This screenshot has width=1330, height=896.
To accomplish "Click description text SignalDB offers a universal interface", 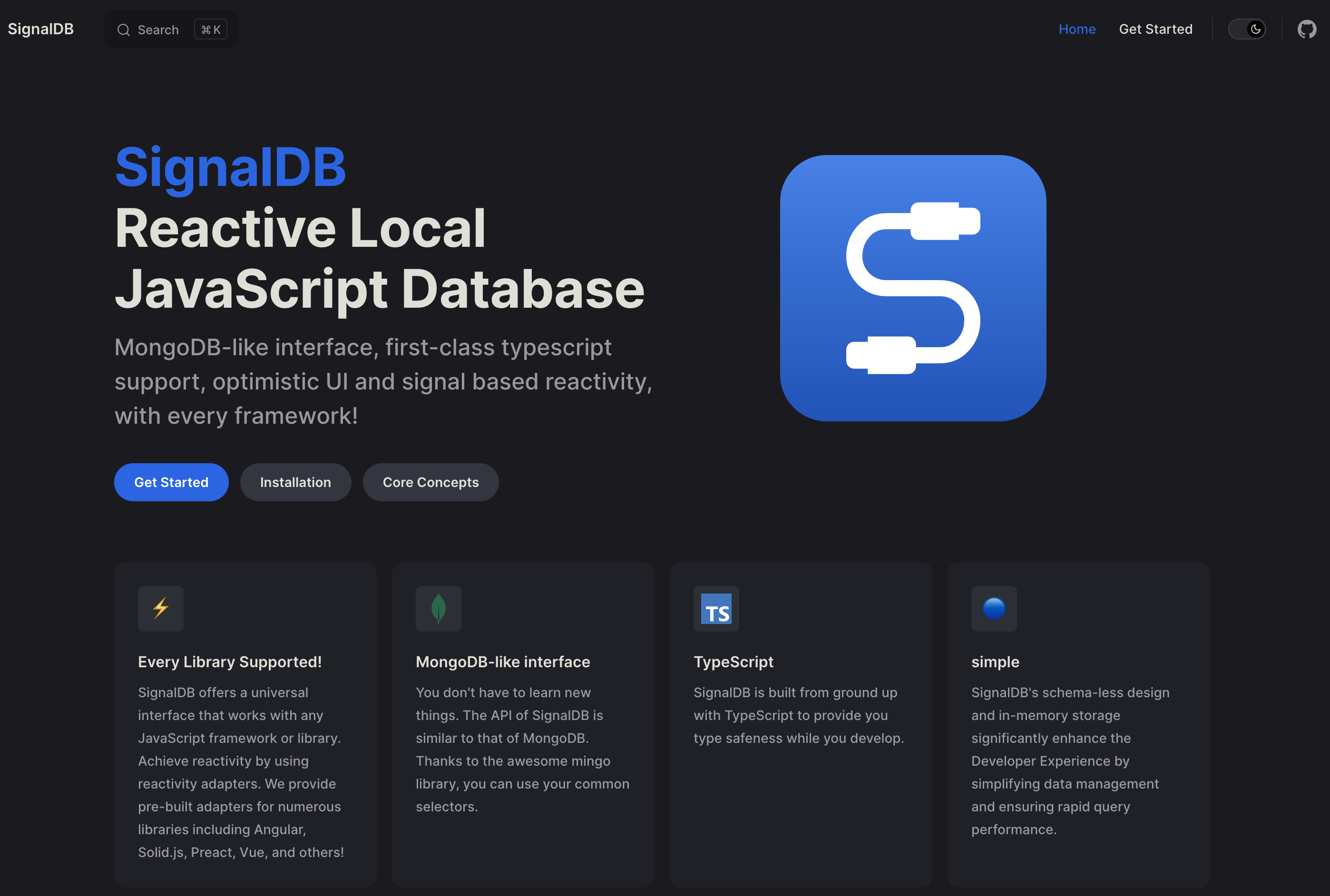I will pyautogui.click(x=241, y=772).
